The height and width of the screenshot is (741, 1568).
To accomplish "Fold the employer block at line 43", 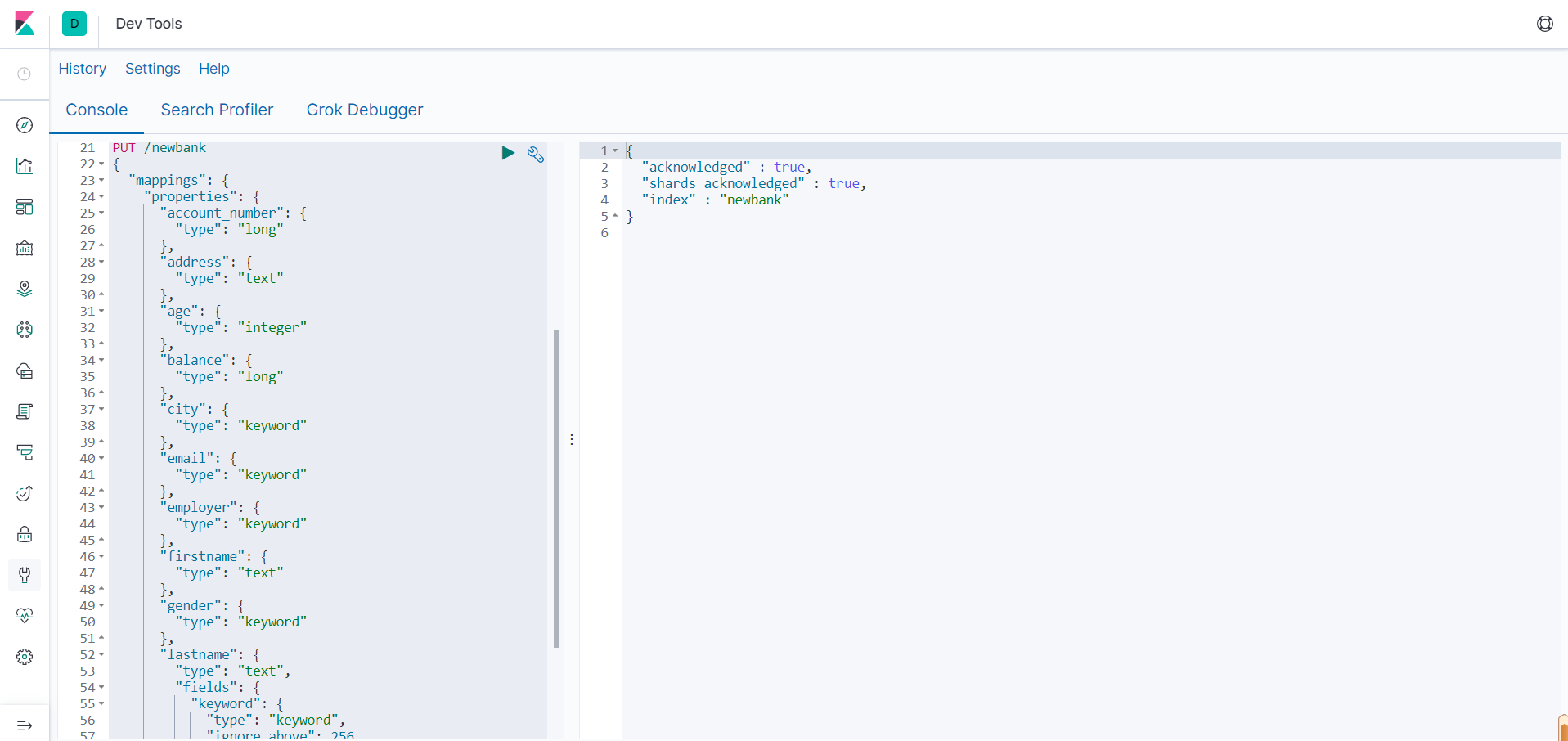I will 101,508.
